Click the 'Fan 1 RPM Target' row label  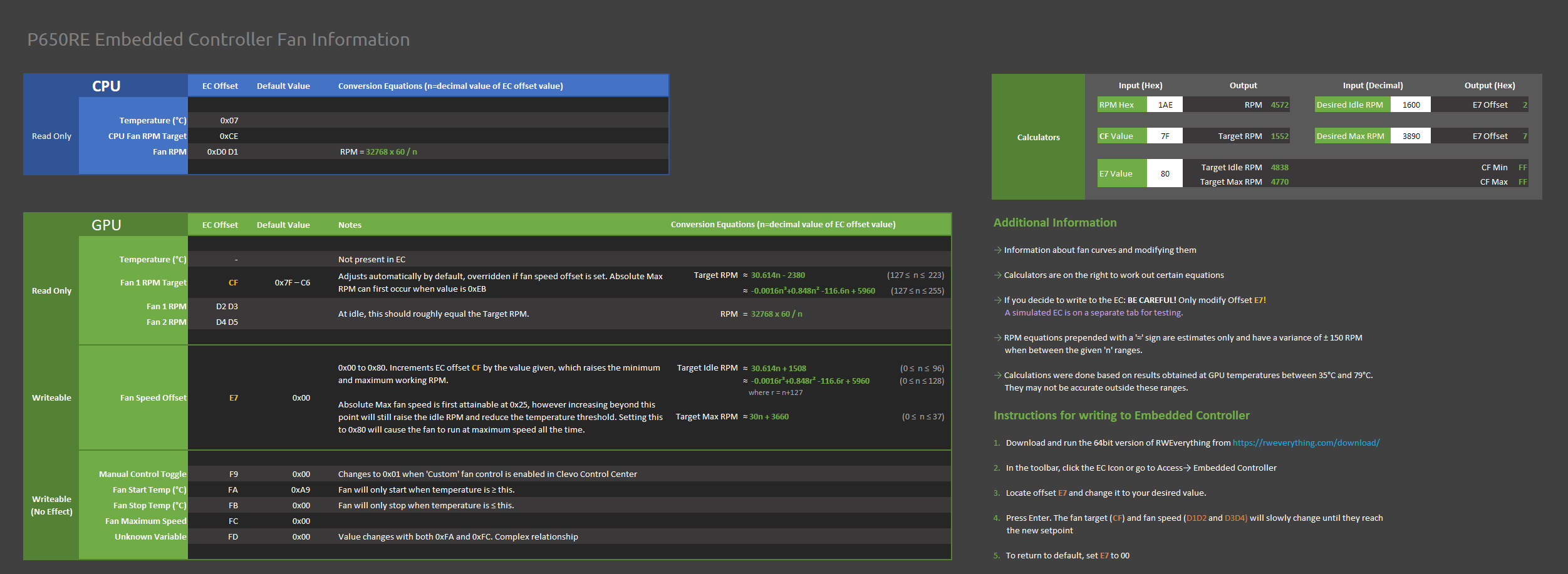coord(153,282)
